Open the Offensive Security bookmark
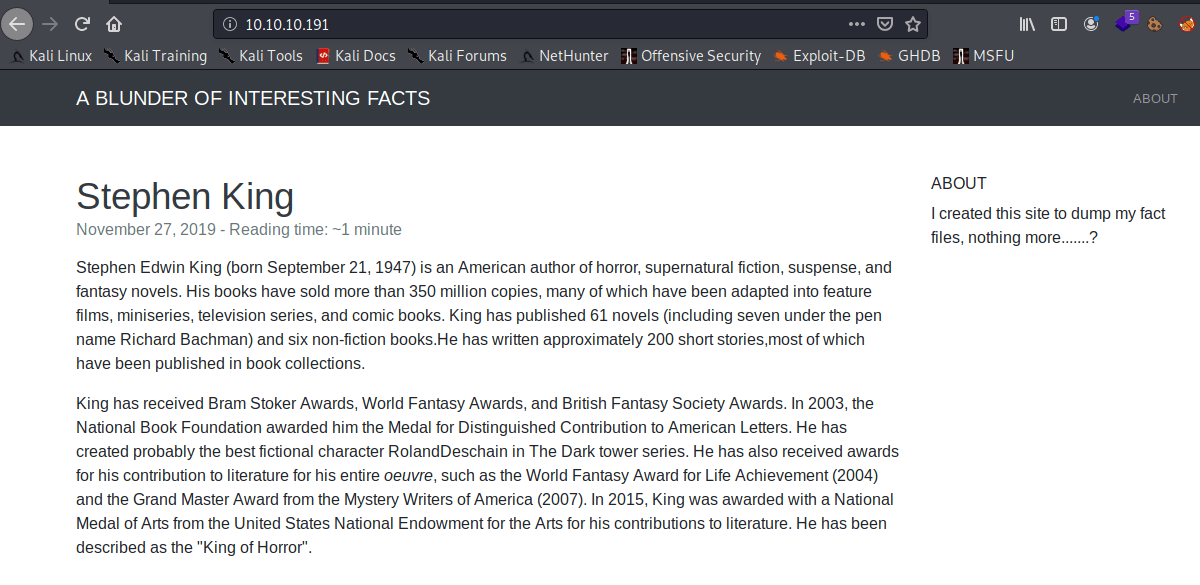The image size is (1200, 585). [691, 56]
